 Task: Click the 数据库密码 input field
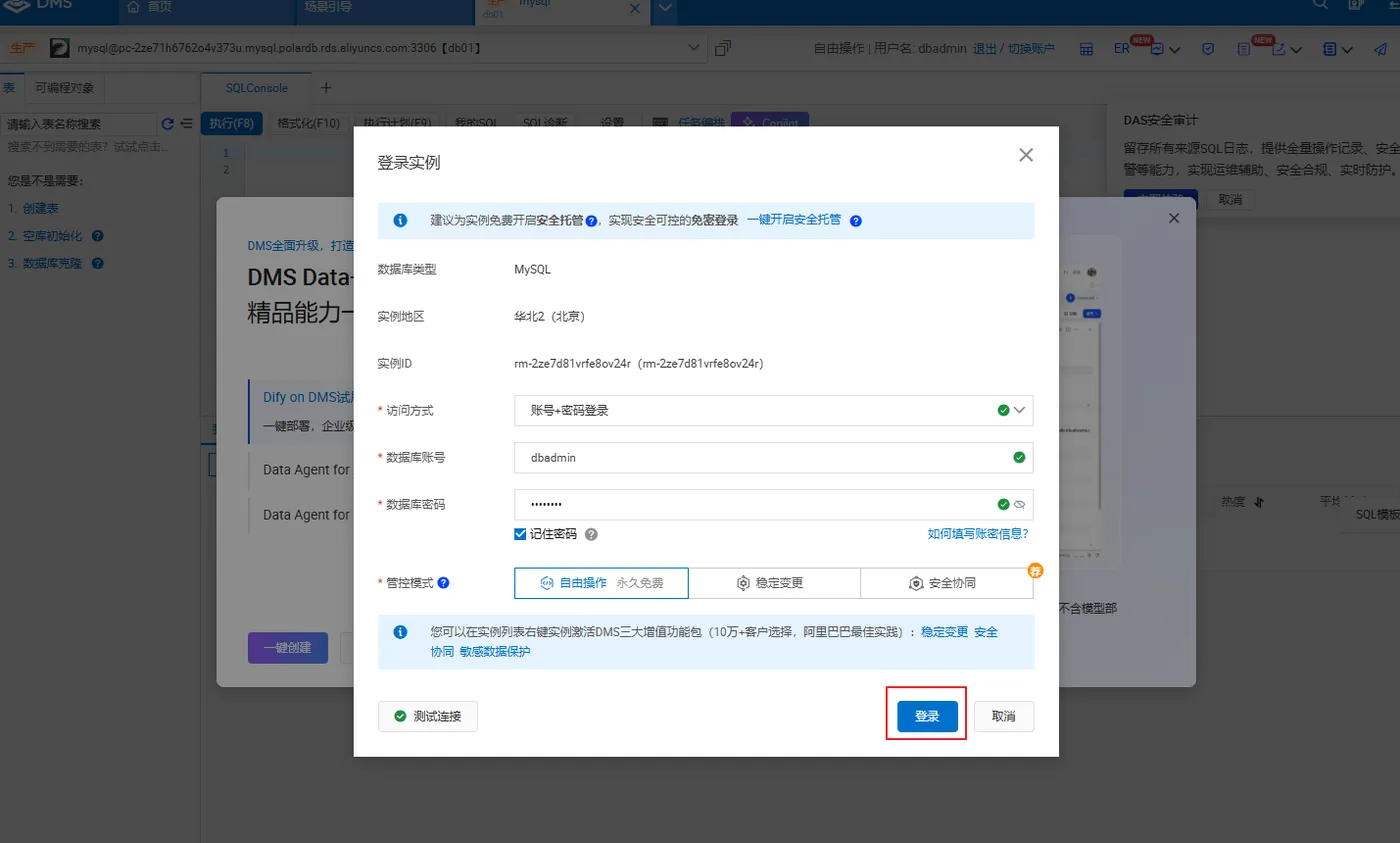pyautogui.click(x=773, y=504)
